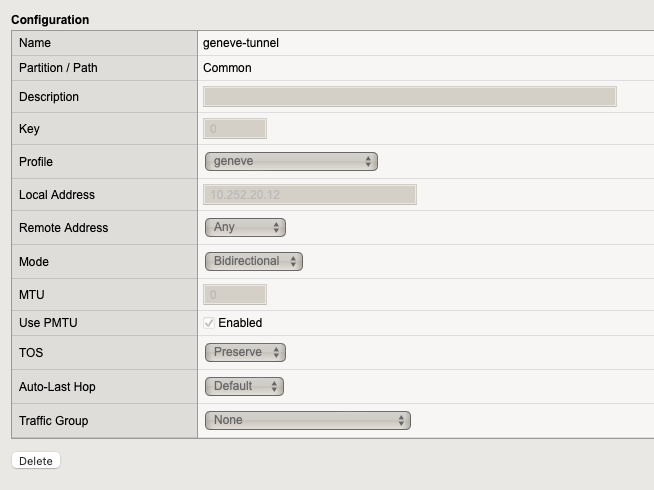The width and height of the screenshot is (654, 490).
Task: Expand the Auto-Last Hop dropdown
Action: point(244,386)
